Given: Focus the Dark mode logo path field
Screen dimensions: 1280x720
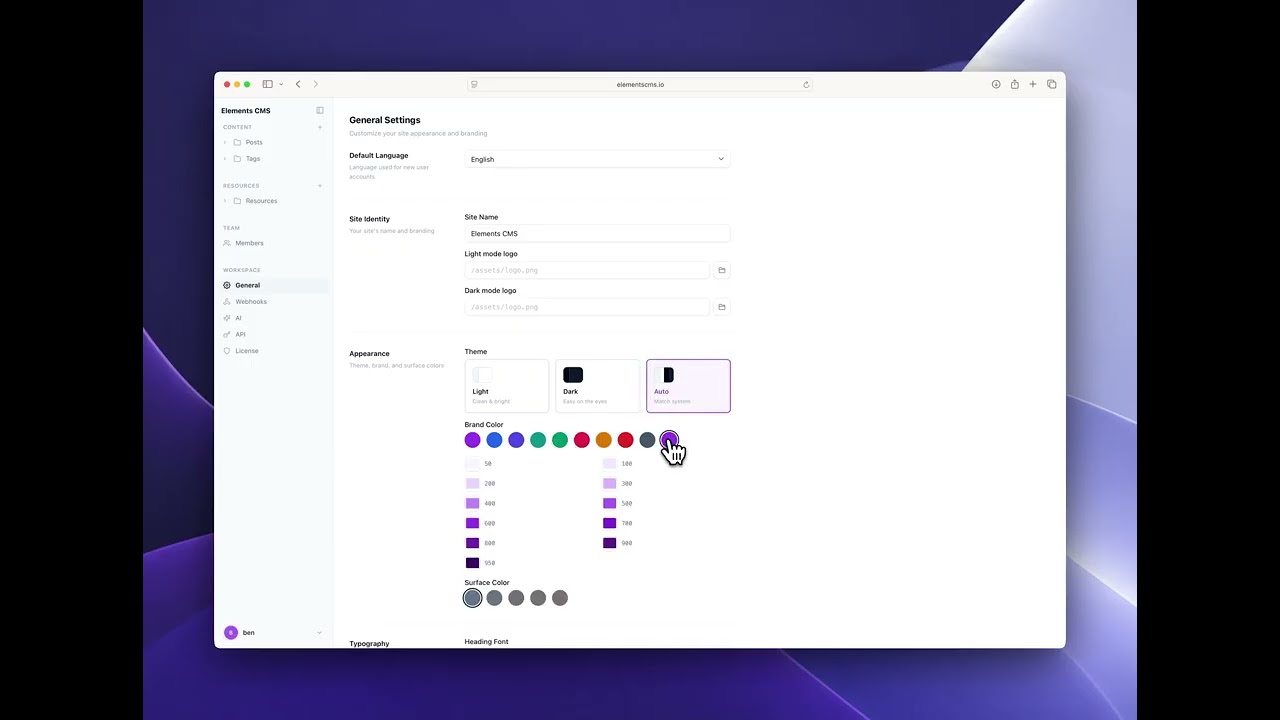Looking at the screenshot, I should click(x=587, y=307).
